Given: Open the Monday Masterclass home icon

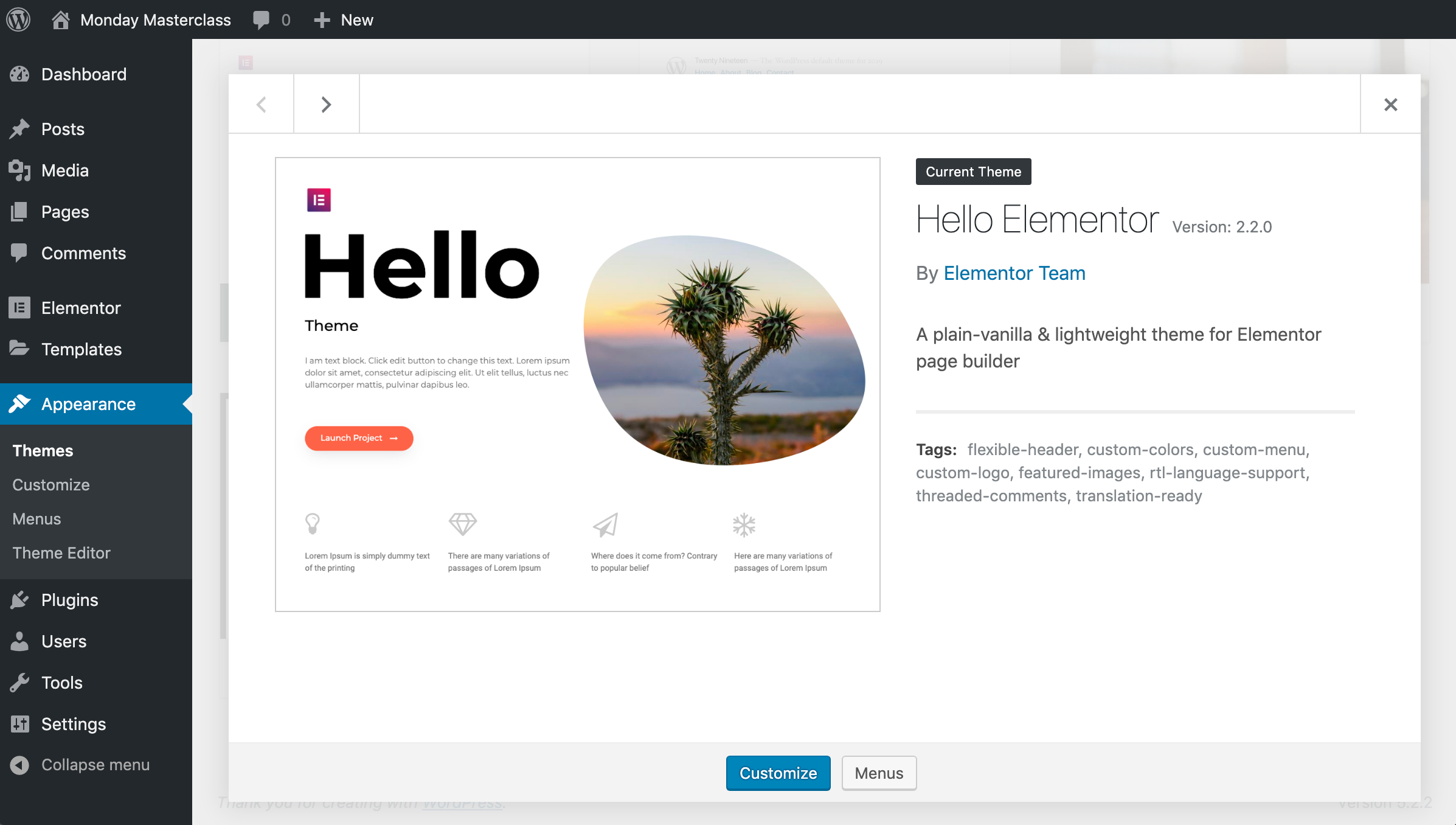Looking at the screenshot, I should (x=60, y=20).
